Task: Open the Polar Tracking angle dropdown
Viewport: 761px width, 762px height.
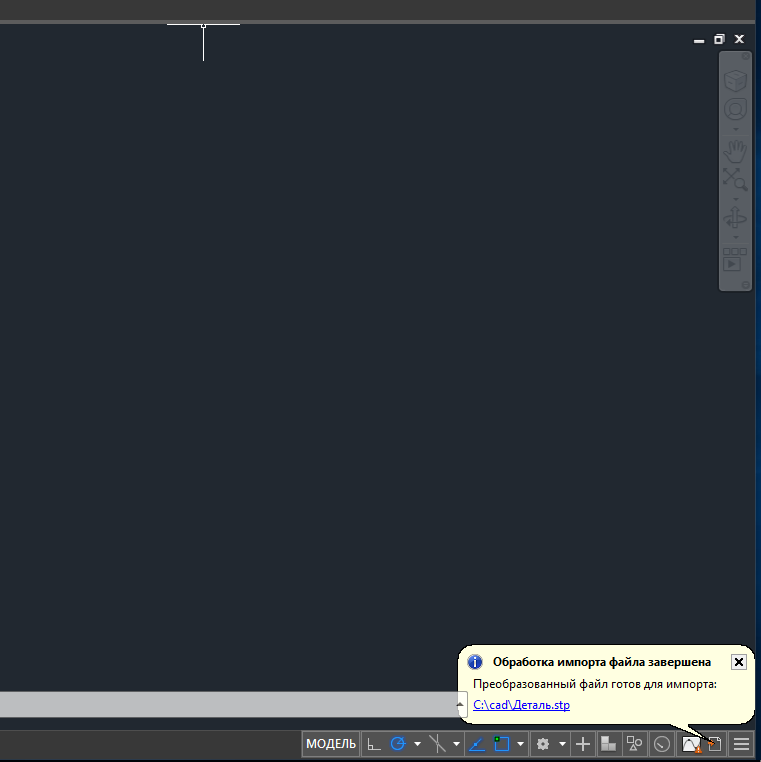Action: [417, 744]
